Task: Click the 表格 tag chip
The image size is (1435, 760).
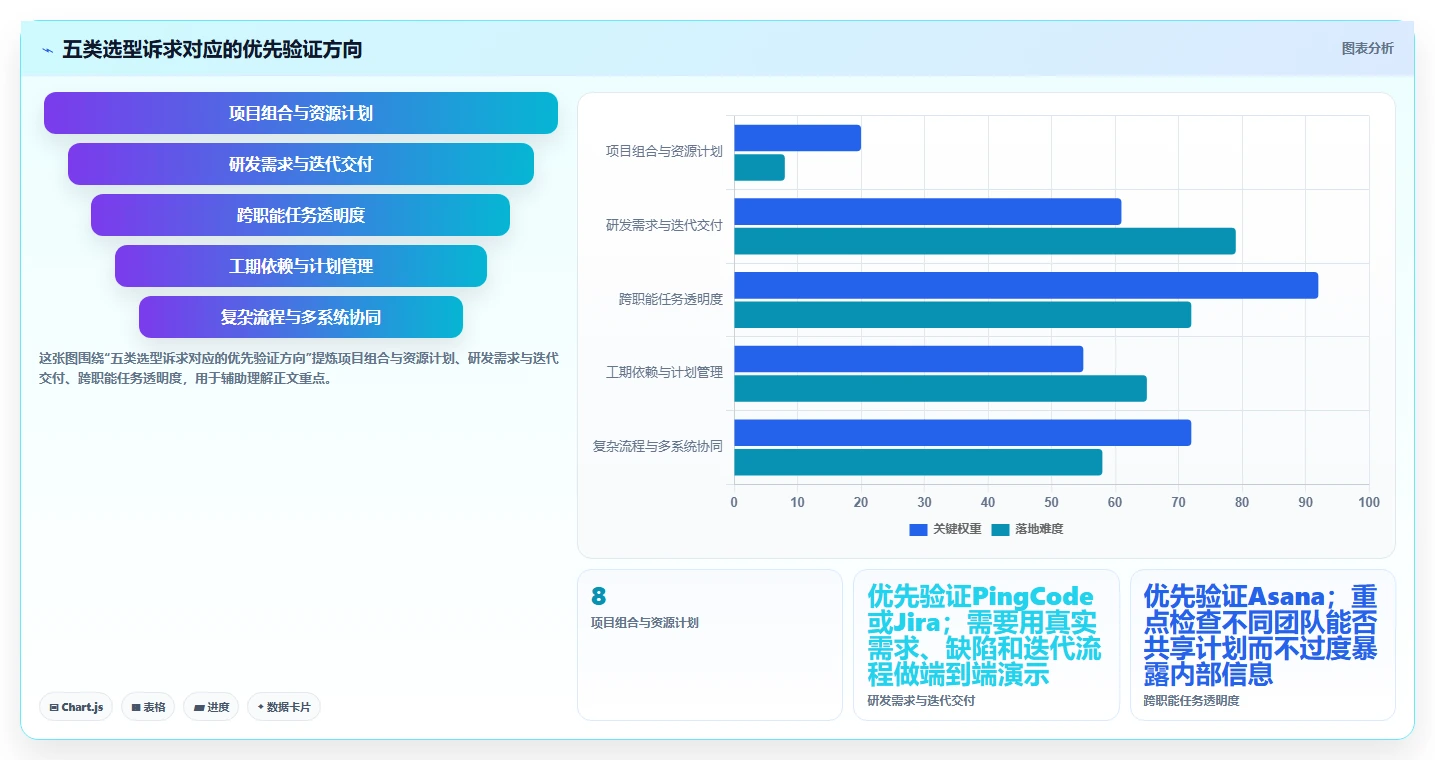Action: (148, 707)
